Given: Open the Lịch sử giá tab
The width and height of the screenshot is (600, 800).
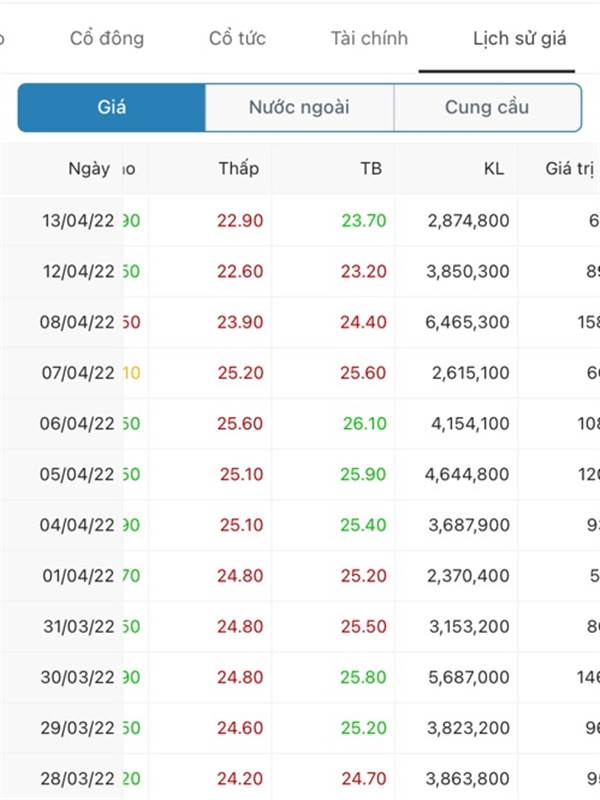Looking at the screenshot, I should click(519, 39).
